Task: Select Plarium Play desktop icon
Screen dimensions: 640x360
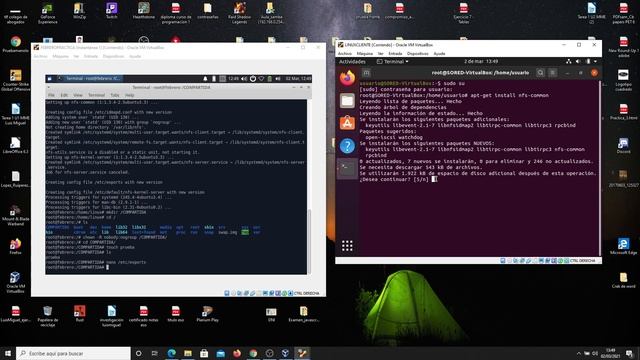Action: (x=207, y=313)
